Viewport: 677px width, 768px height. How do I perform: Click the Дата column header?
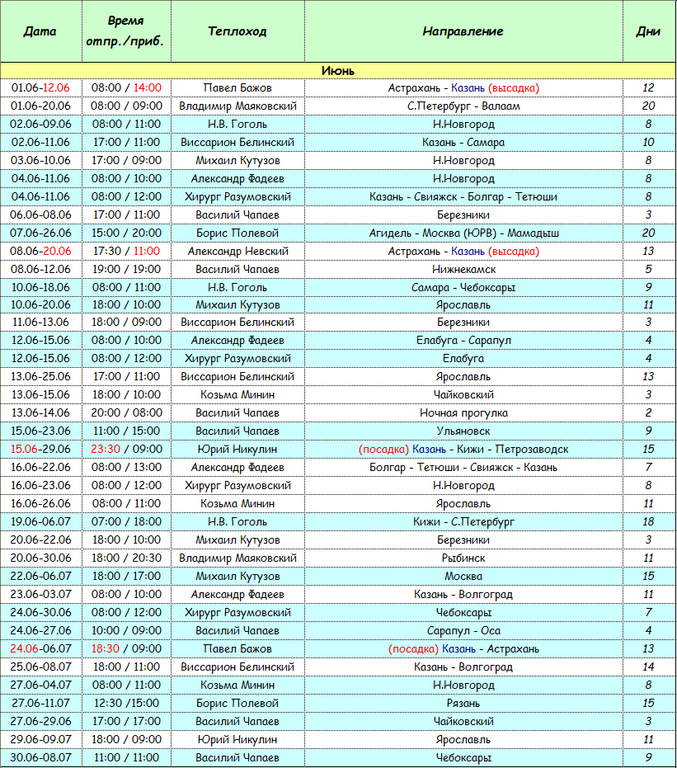point(41,31)
